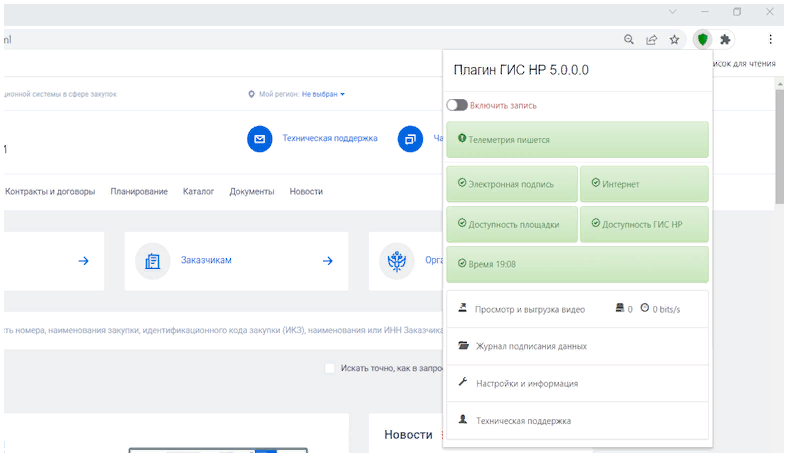Select the Документы menu item
This screenshot has height=461, width=793.
click(251, 191)
